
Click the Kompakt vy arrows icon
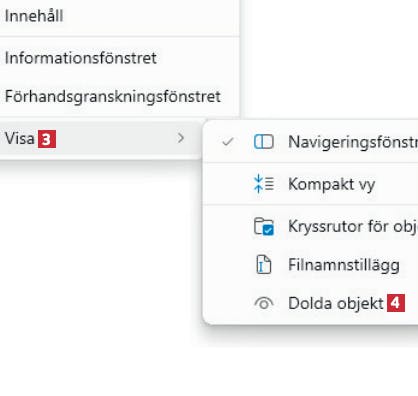(x=264, y=184)
